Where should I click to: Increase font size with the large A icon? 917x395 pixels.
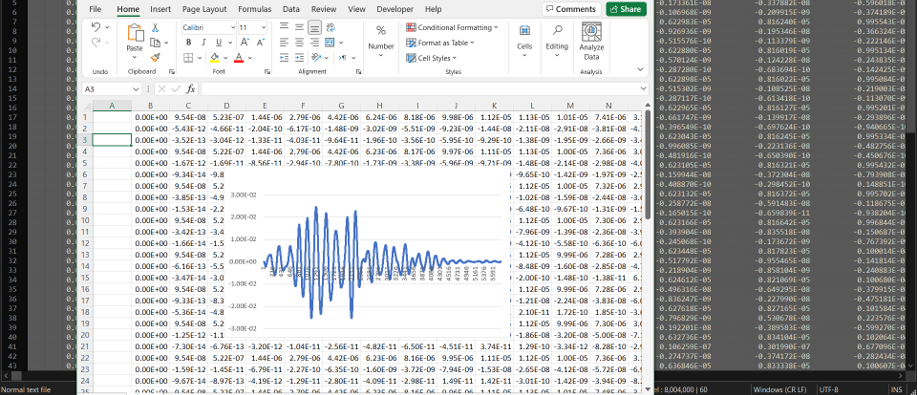click(245, 42)
